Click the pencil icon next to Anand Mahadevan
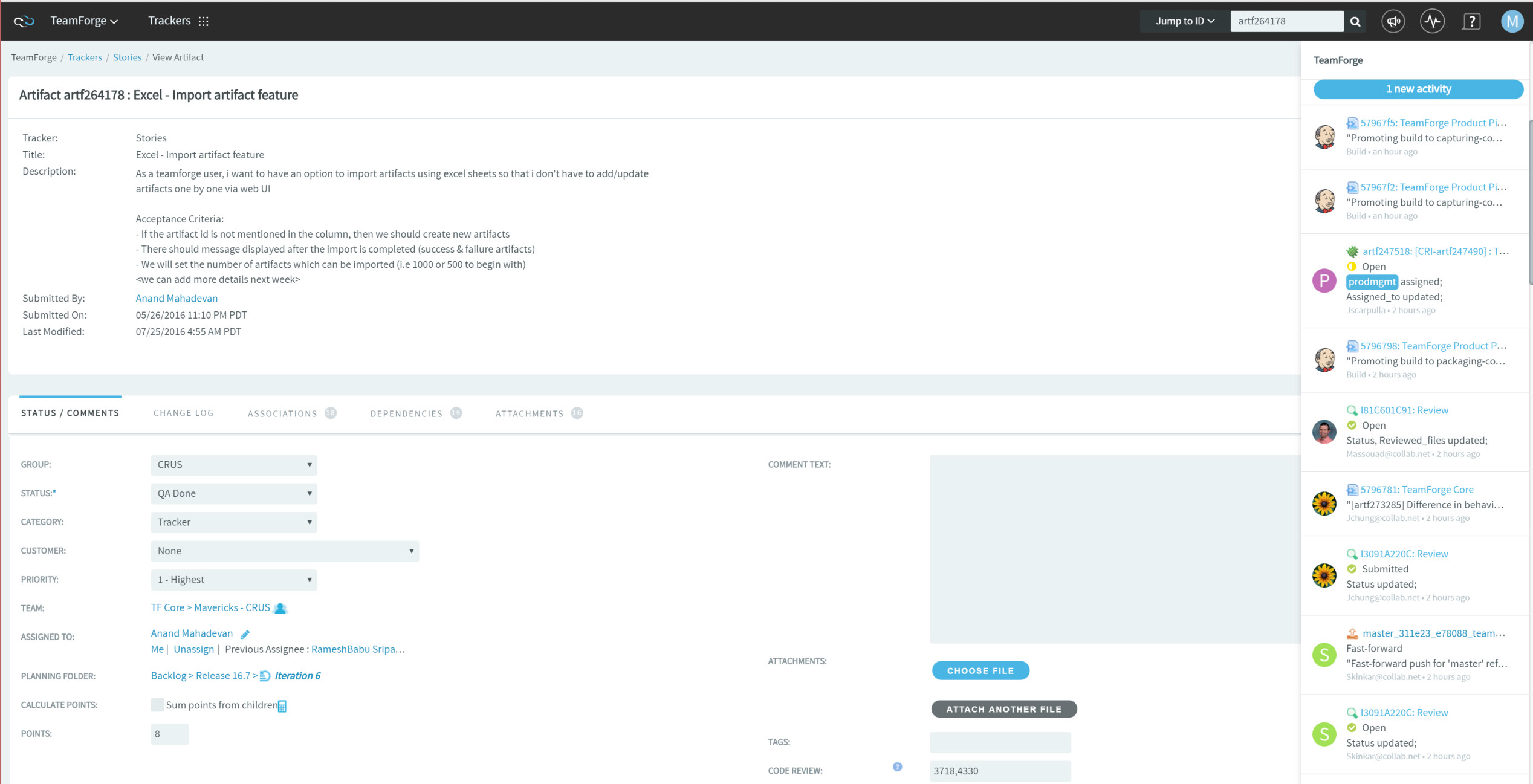 pyautogui.click(x=245, y=634)
